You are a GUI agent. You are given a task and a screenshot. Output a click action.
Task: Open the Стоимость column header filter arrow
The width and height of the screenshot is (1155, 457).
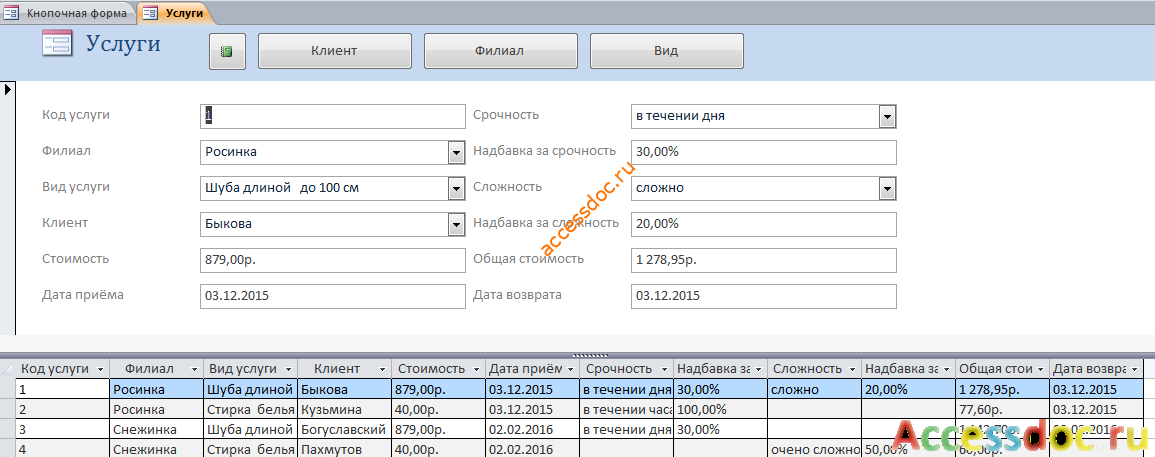click(475, 369)
